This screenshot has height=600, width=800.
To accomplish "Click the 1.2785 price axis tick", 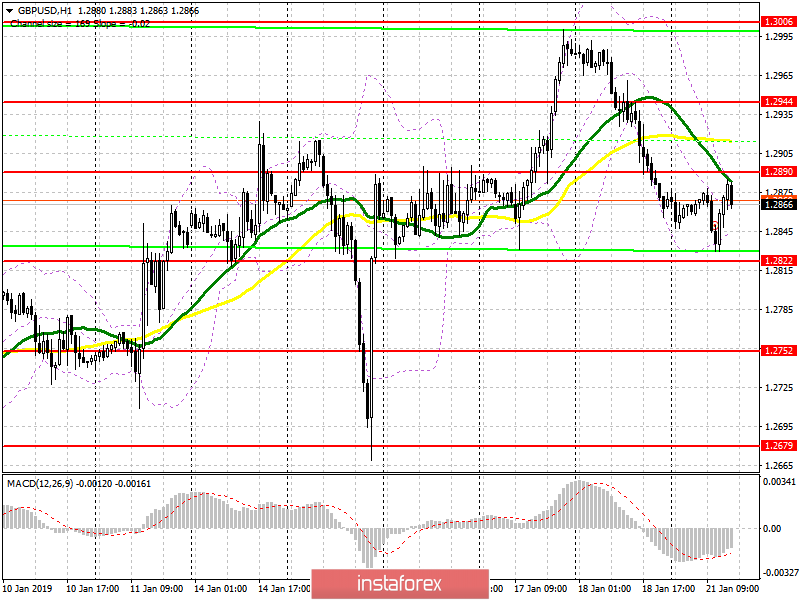I will pyautogui.click(x=779, y=310).
